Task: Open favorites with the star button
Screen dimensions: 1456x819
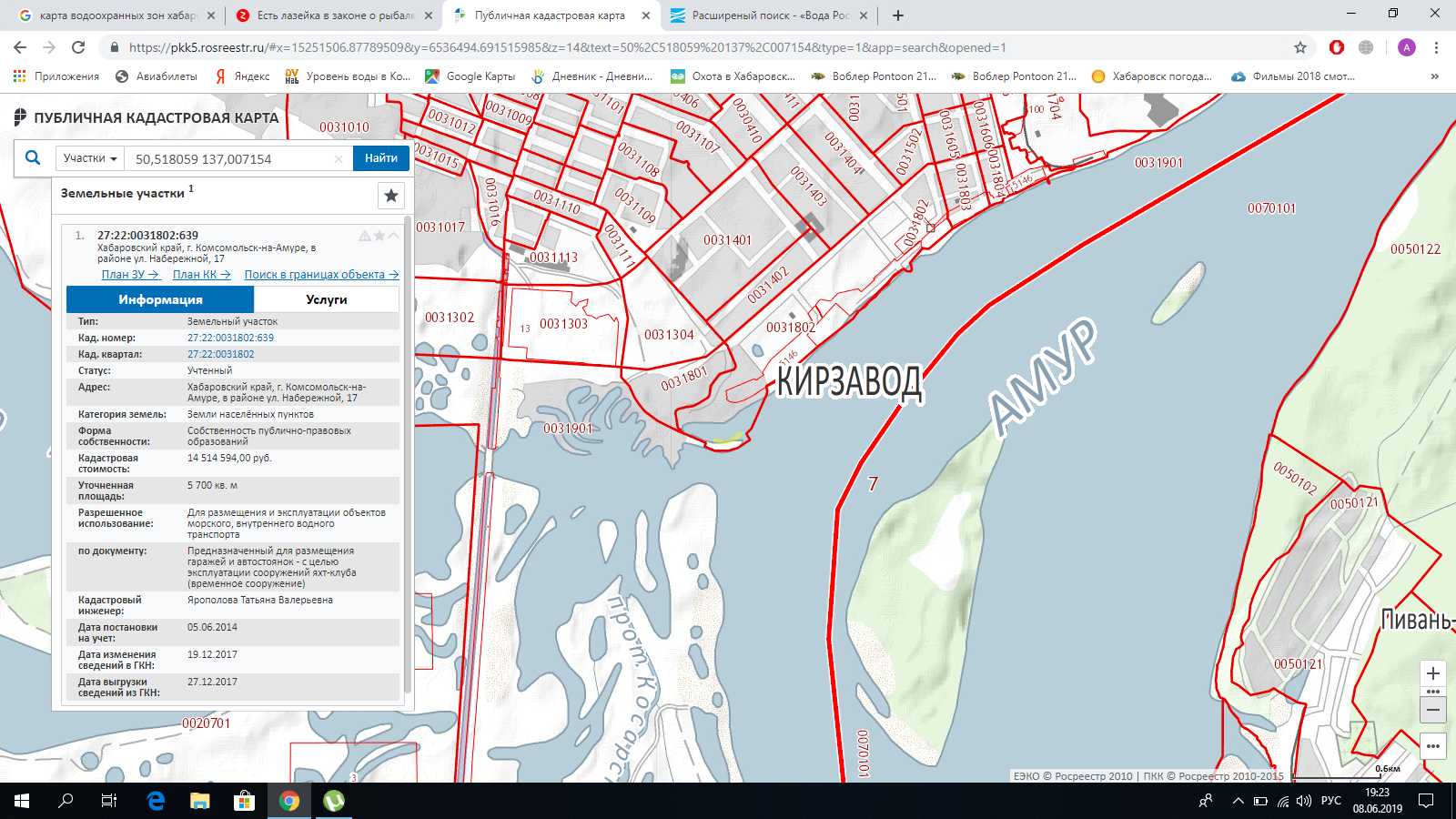Action: 391,196
